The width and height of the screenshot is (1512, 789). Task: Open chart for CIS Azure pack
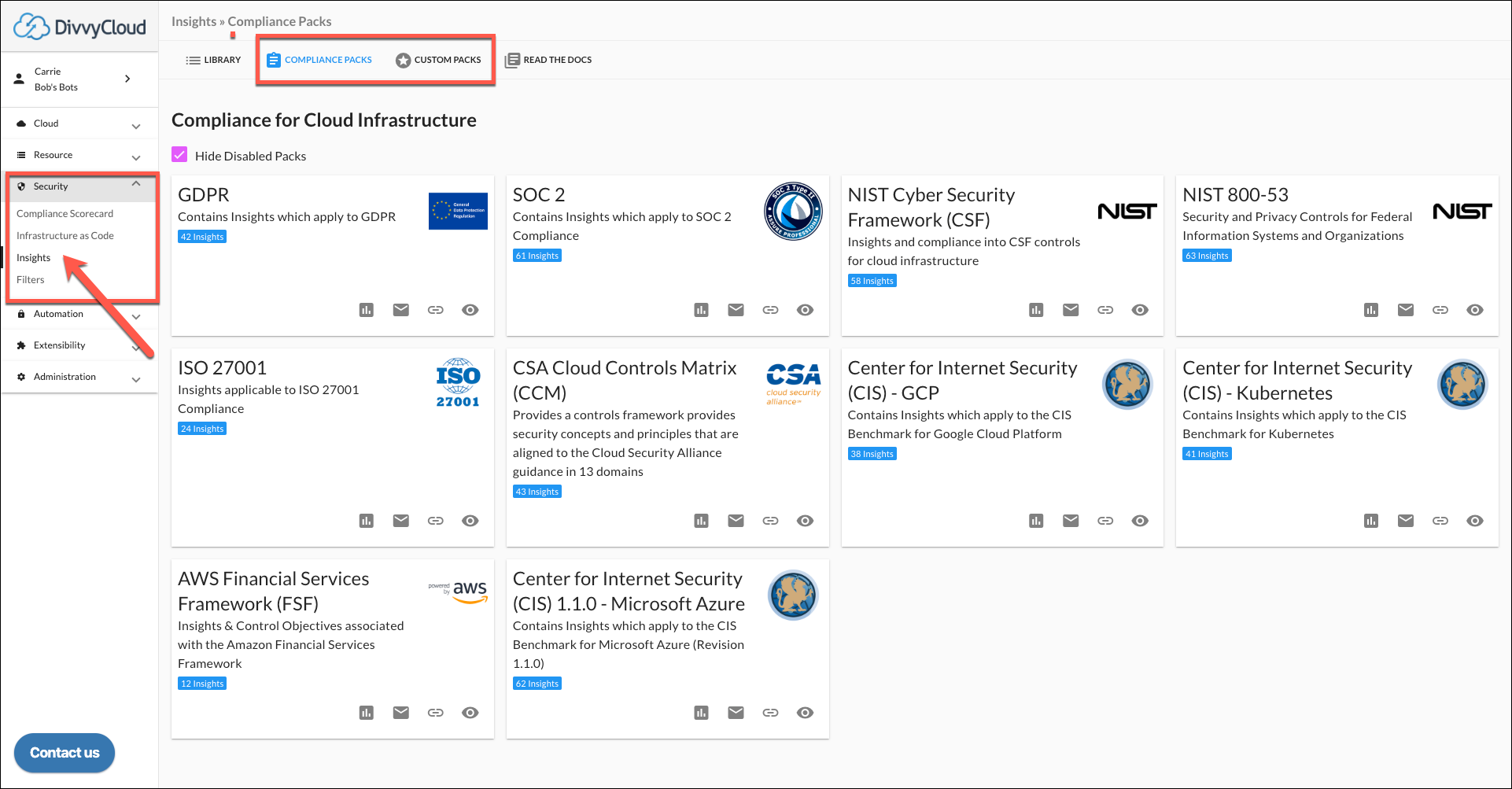702,713
